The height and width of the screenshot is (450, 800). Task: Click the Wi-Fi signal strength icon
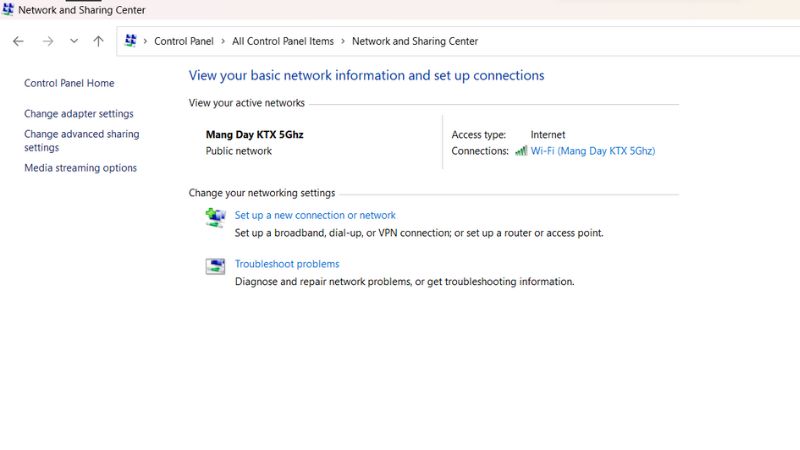tap(521, 151)
